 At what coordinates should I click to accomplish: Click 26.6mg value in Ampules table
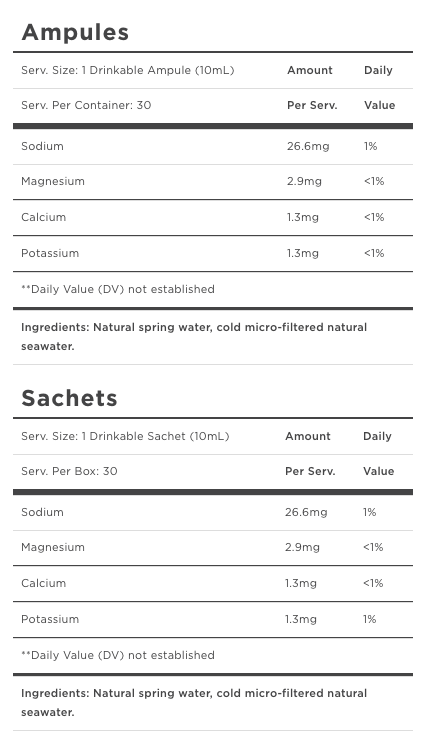pos(308,146)
